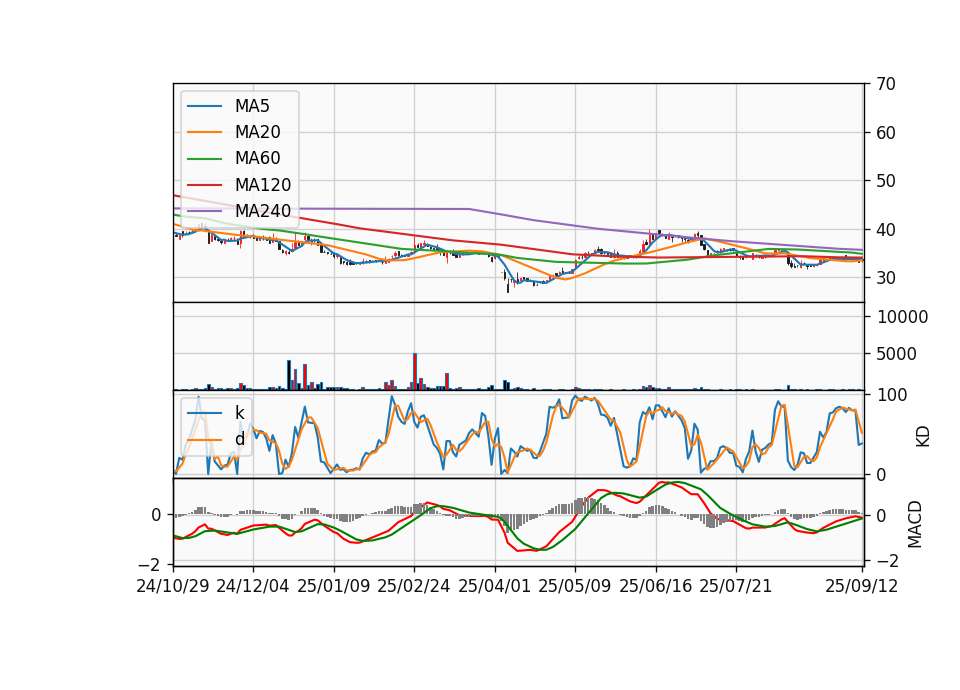This screenshot has height=690, width=960.
Task: Click the 25/02/24 date axis label
Action: (414, 586)
